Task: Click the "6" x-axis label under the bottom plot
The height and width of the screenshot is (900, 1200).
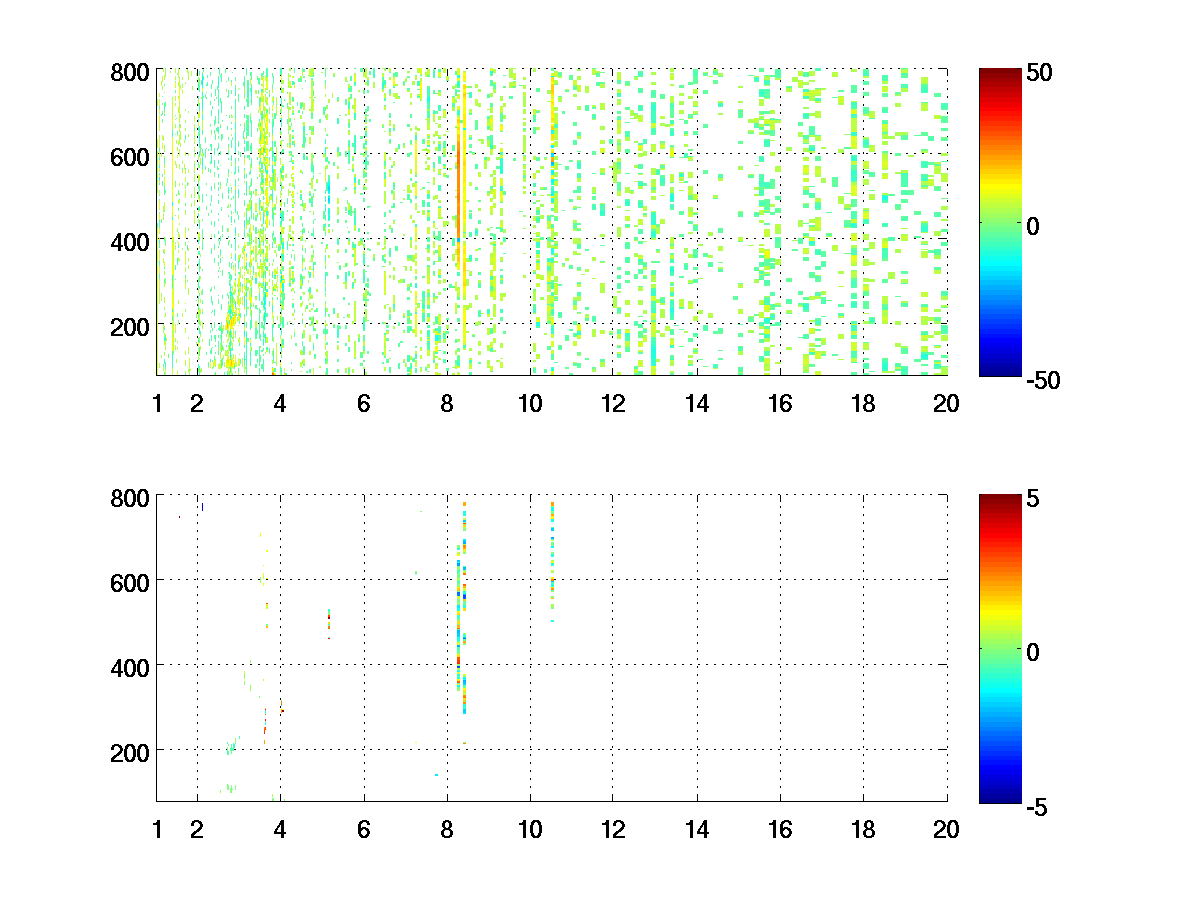Action: pyautogui.click(x=364, y=829)
